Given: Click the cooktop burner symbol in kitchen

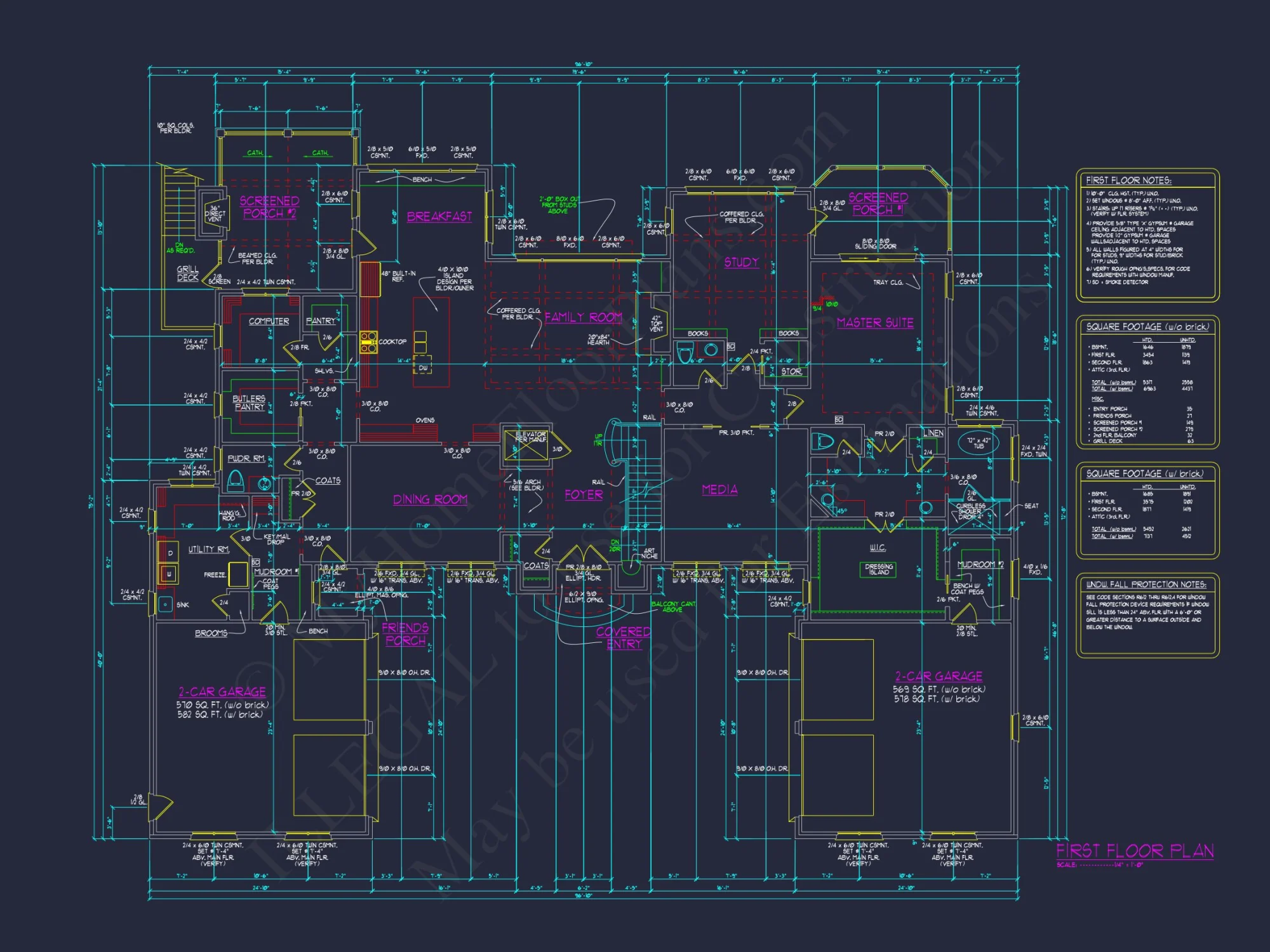Looking at the screenshot, I should (x=368, y=341).
